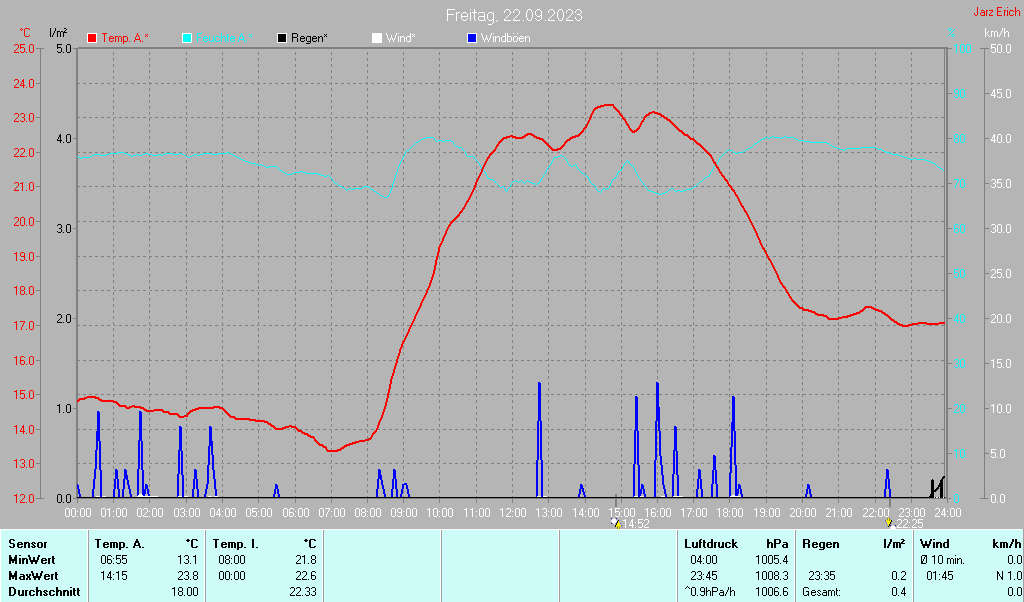This screenshot has height=602, width=1024.
Task: Select the 'Temp. A.*' legend label
Action: pos(125,39)
